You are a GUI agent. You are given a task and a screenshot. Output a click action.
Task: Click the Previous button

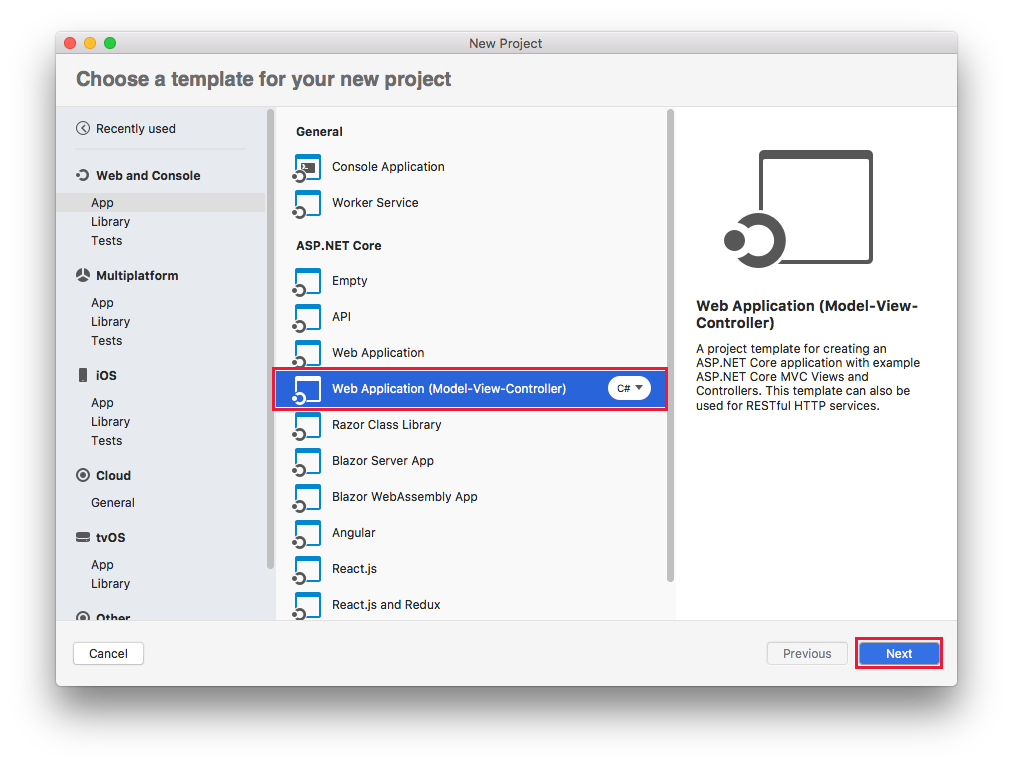(806, 653)
